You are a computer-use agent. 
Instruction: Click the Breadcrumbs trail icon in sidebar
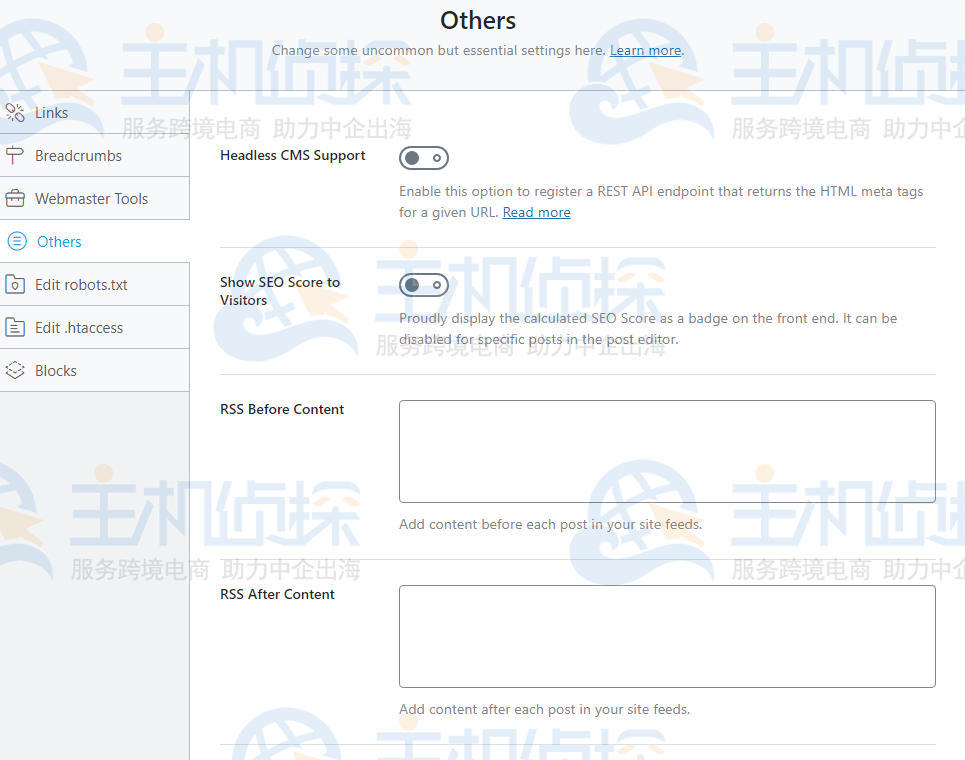pyautogui.click(x=16, y=155)
